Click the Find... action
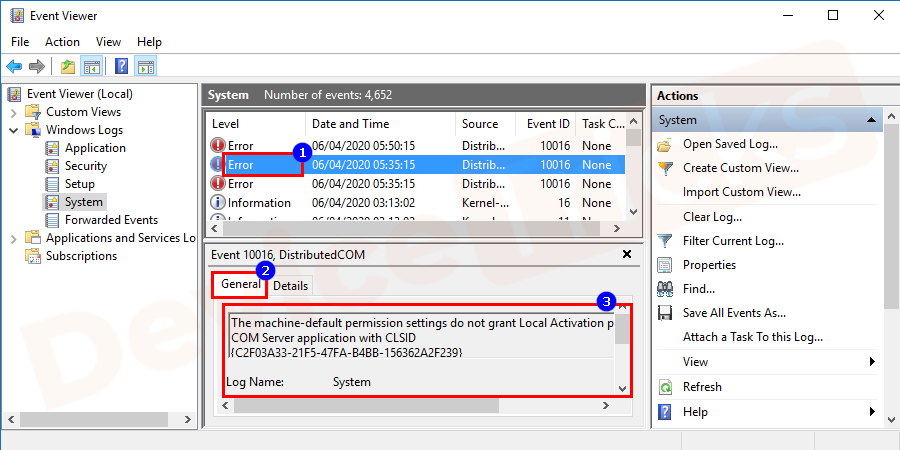 699,289
